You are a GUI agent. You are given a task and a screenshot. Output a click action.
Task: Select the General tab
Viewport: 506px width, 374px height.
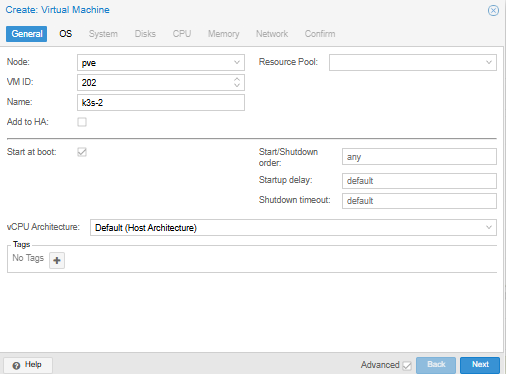[27, 34]
